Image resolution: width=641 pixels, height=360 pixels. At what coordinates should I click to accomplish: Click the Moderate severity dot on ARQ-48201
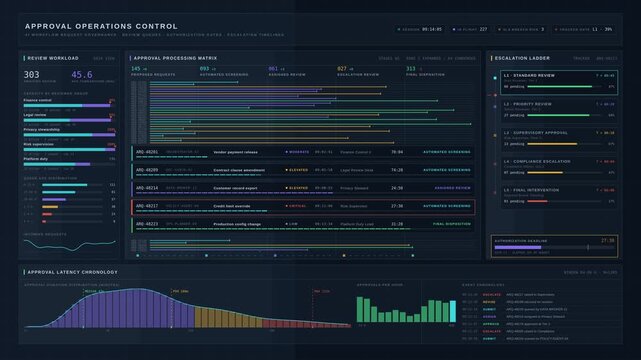pos(287,152)
